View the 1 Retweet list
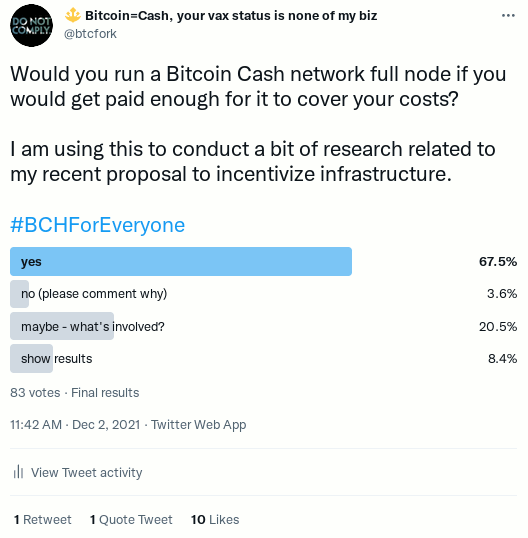This screenshot has height=538, width=528. point(43,519)
